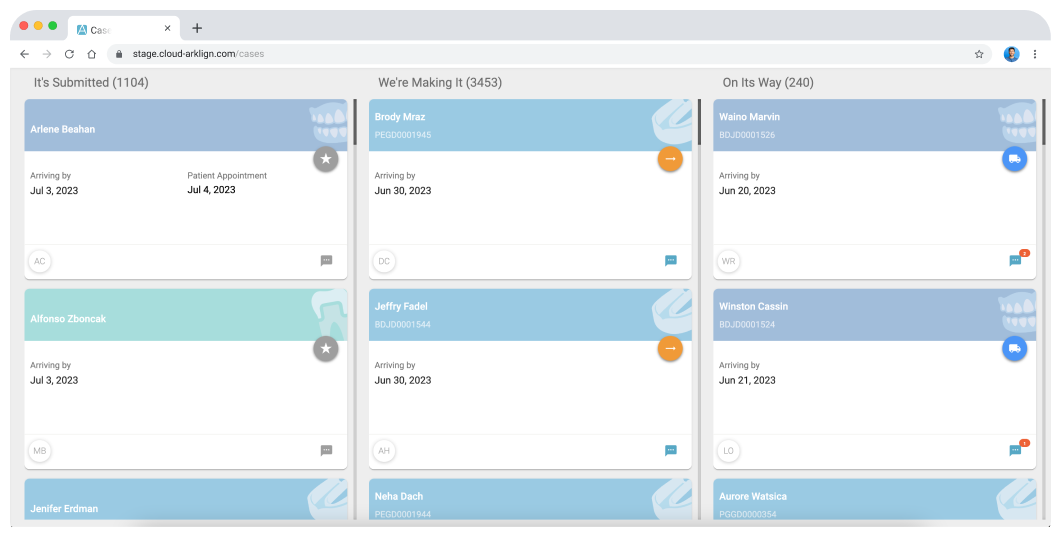The image size is (1061, 557).
Task: Open unread messages on Waino Marvin card
Action: coord(1018,259)
